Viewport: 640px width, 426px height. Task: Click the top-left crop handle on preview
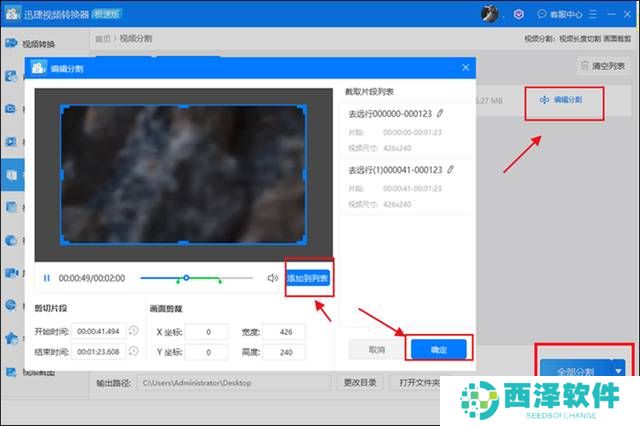click(x=63, y=108)
